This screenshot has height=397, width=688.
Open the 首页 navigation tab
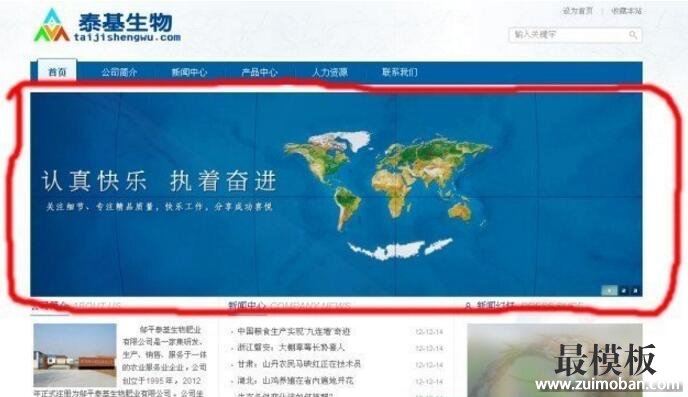(x=57, y=72)
